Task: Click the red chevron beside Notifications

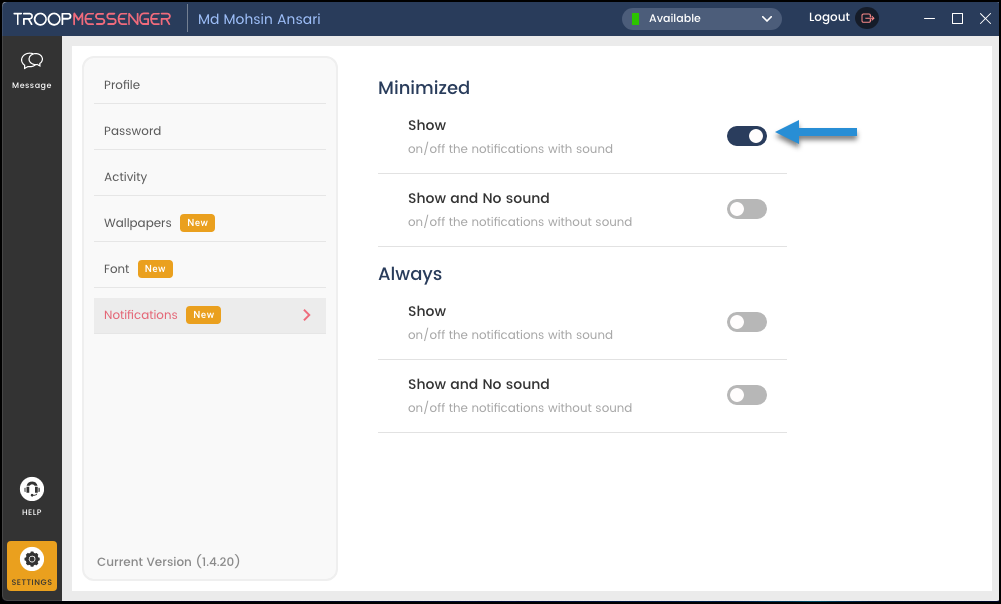Action: click(x=307, y=315)
